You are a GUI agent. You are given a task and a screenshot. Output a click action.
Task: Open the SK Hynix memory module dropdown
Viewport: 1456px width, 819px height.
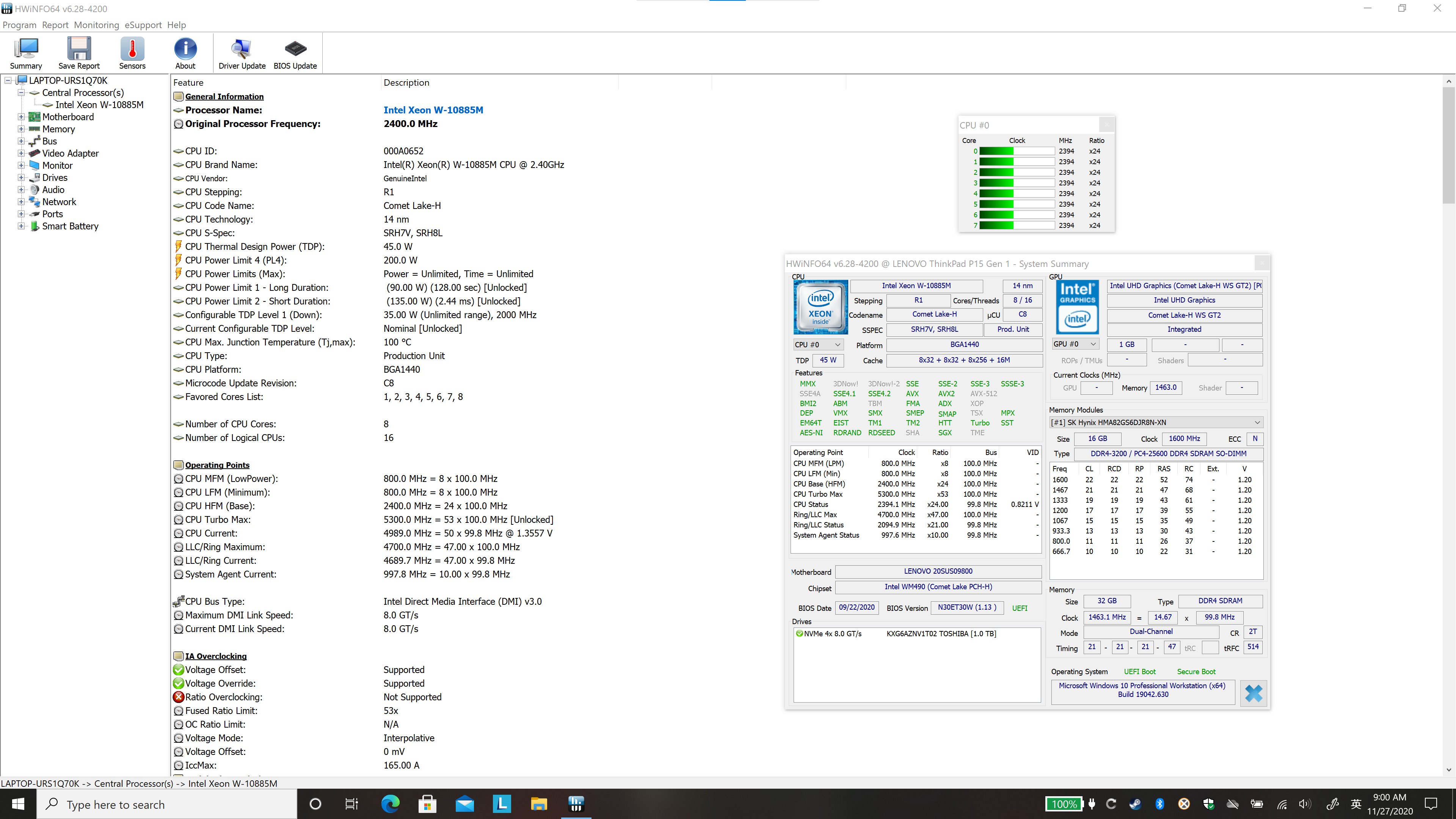point(1156,422)
